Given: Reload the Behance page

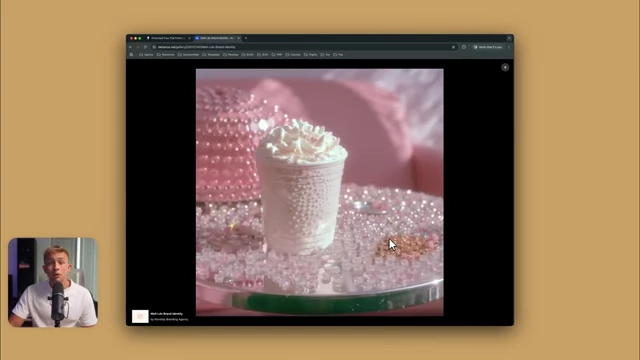Looking at the screenshot, I should pyautogui.click(x=145, y=47).
